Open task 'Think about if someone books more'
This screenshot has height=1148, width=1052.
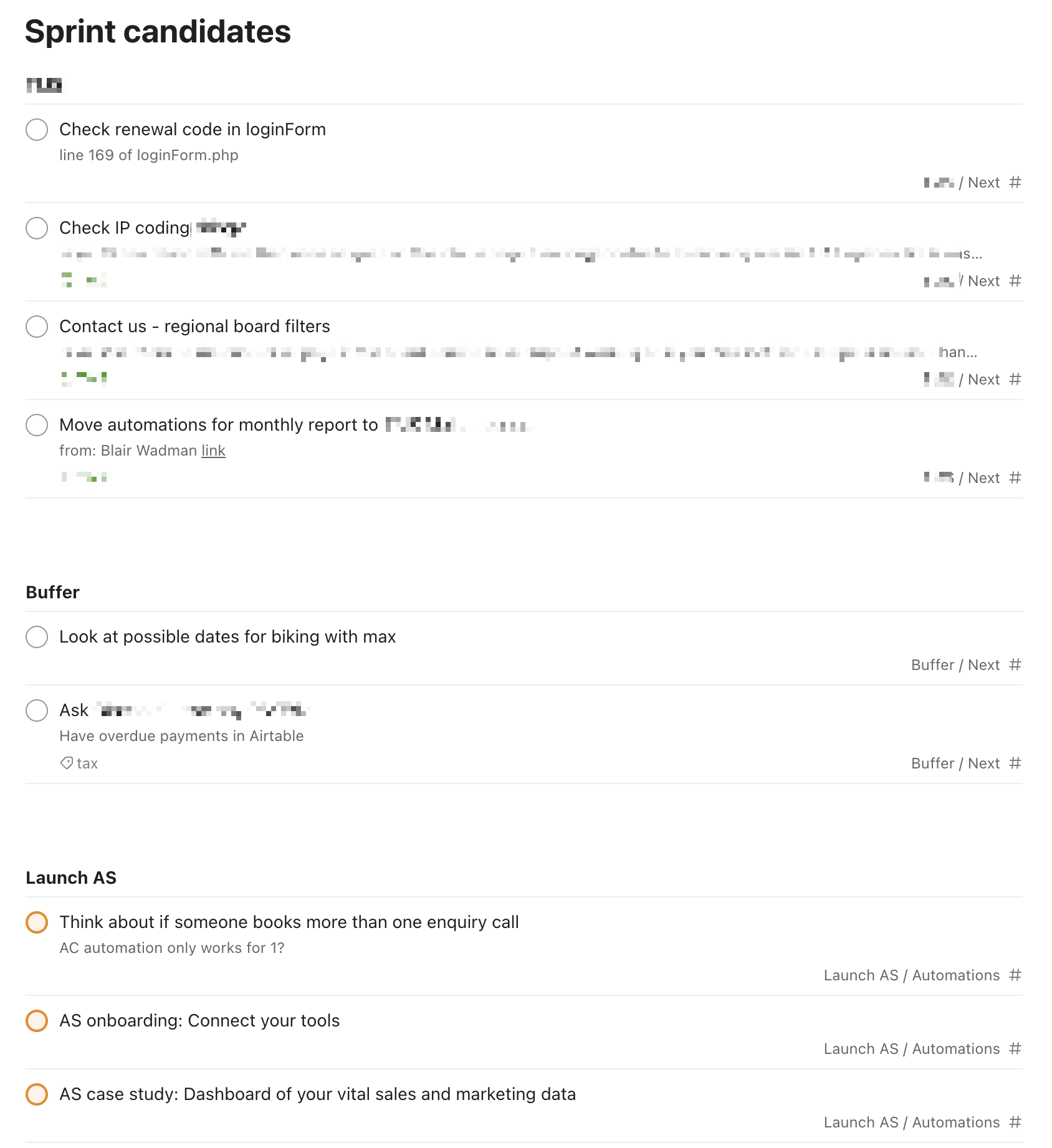tap(289, 922)
